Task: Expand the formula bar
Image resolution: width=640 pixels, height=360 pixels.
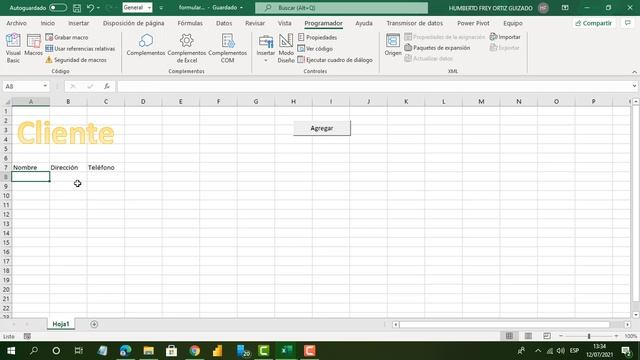Action: pos(634,86)
